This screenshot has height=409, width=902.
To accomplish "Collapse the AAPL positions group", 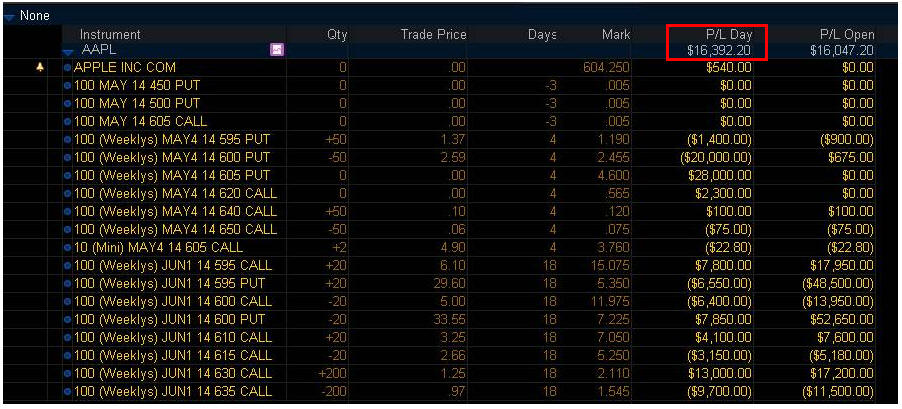I will point(67,50).
